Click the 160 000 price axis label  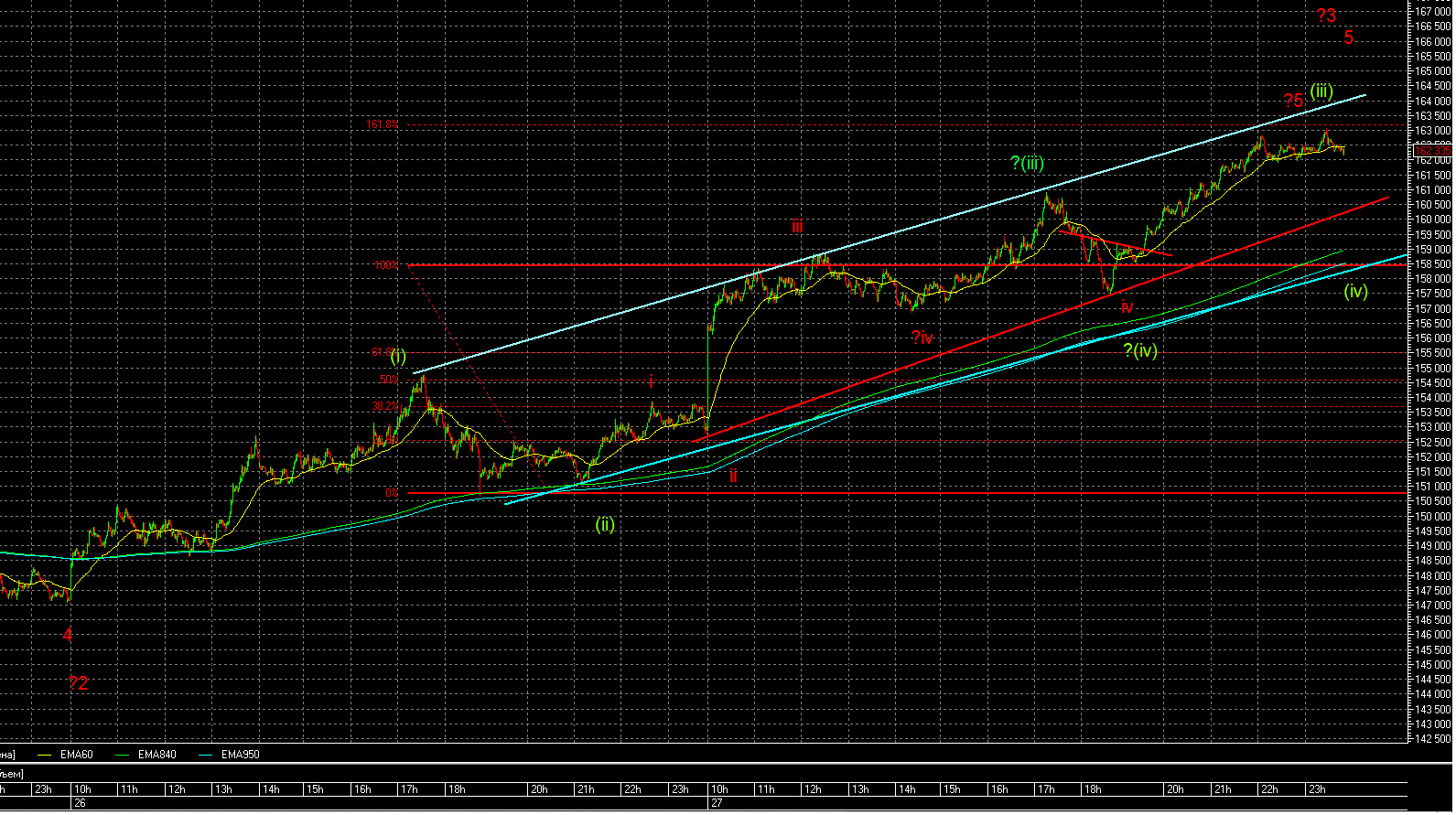pos(1433,220)
